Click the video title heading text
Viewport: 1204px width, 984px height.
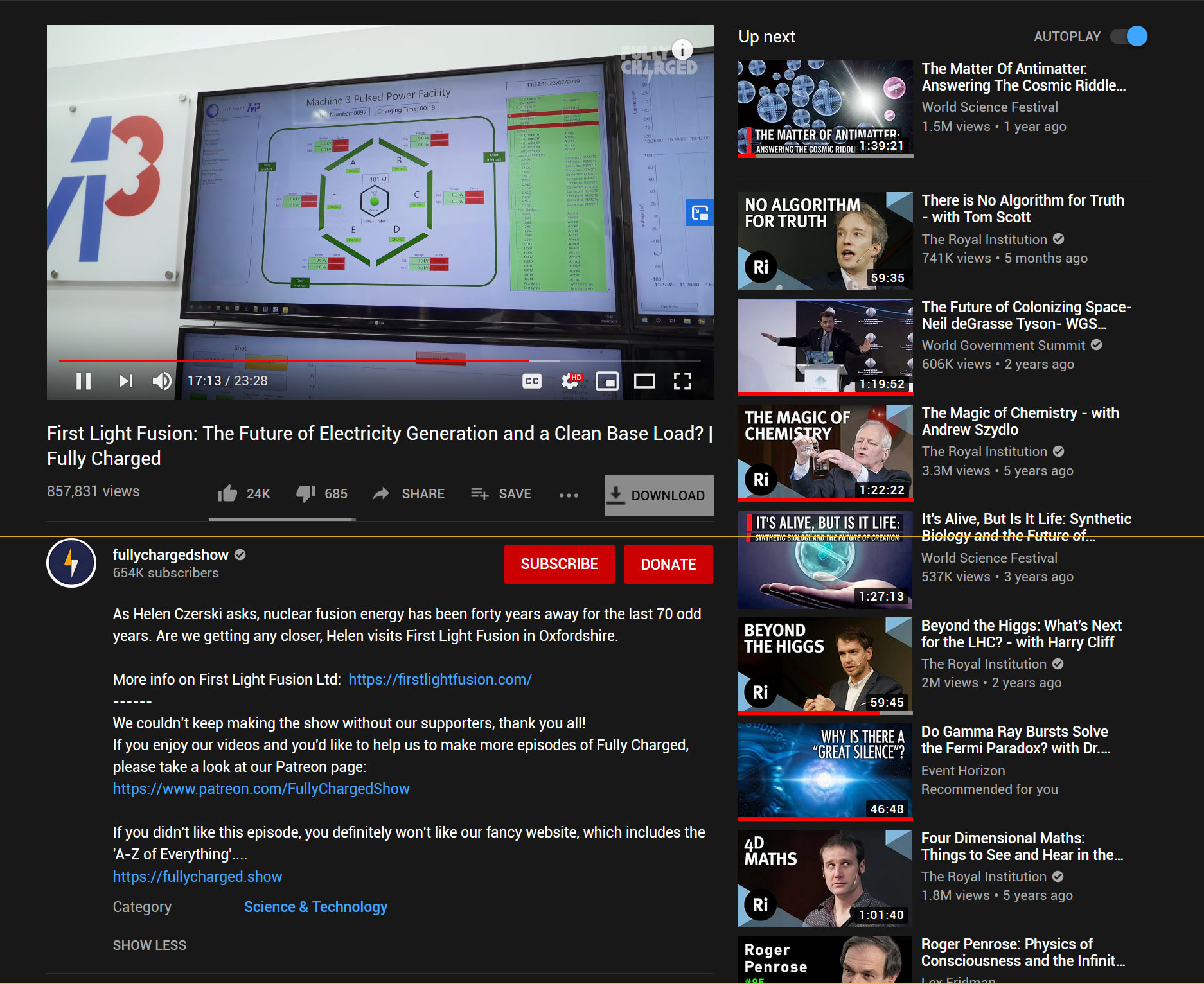[380, 446]
